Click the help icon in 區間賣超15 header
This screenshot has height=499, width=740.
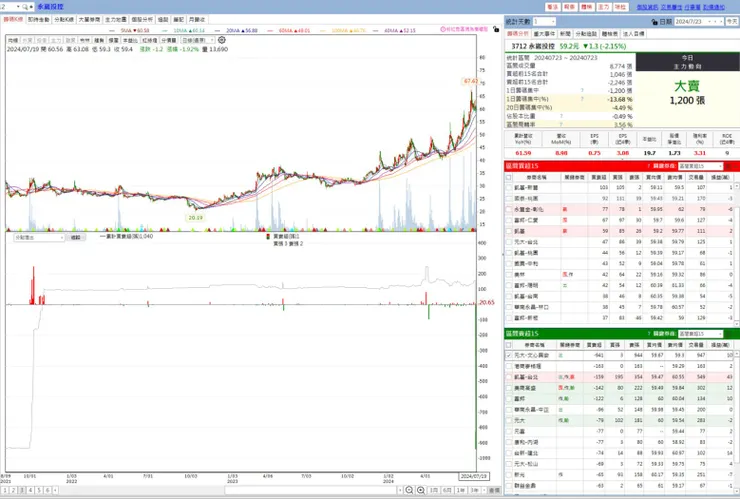pos(648,334)
